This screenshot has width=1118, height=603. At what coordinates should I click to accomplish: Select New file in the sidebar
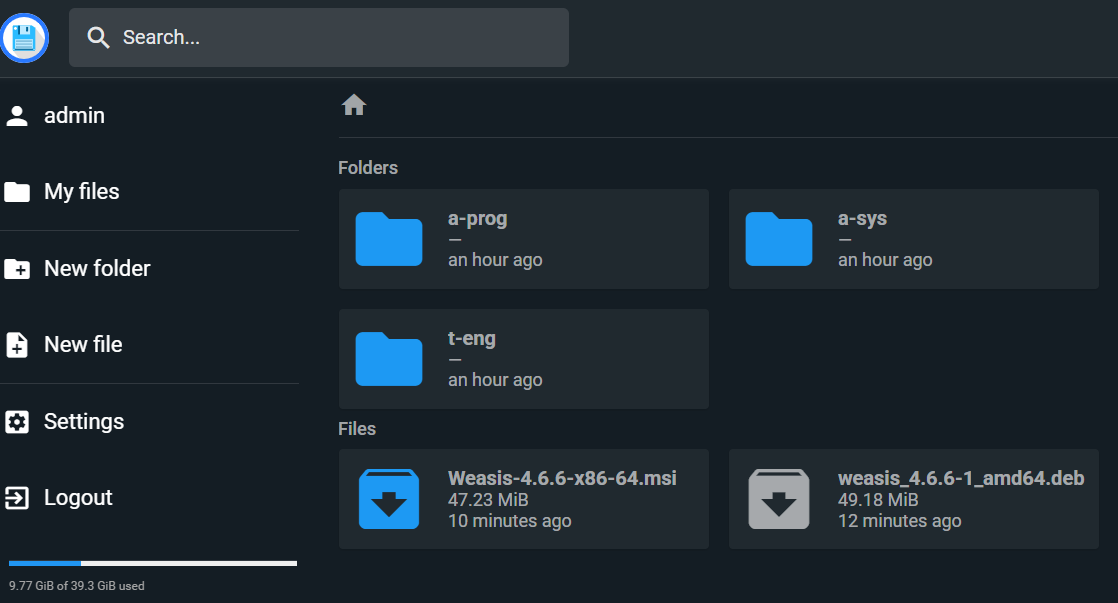[x=83, y=345]
